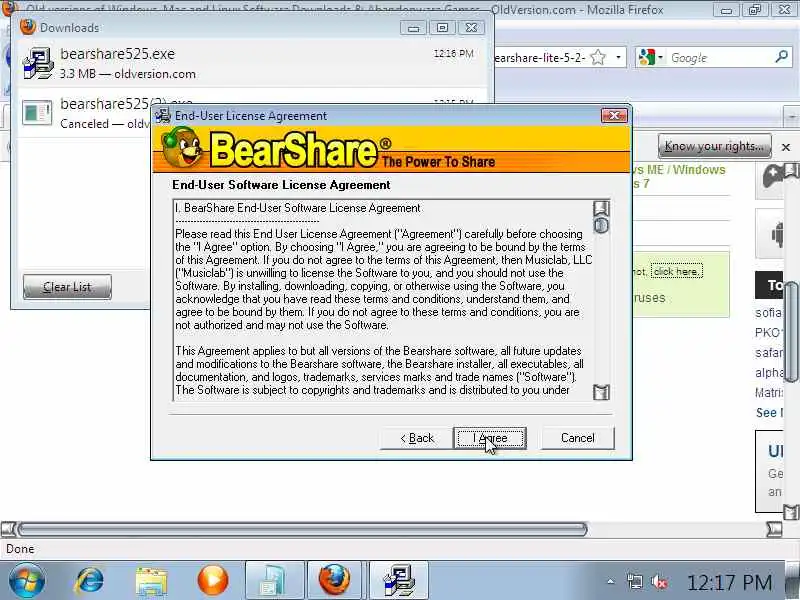Click the BearShare bear mascot logo
This screenshot has height=600, width=800.
[181, 148]
